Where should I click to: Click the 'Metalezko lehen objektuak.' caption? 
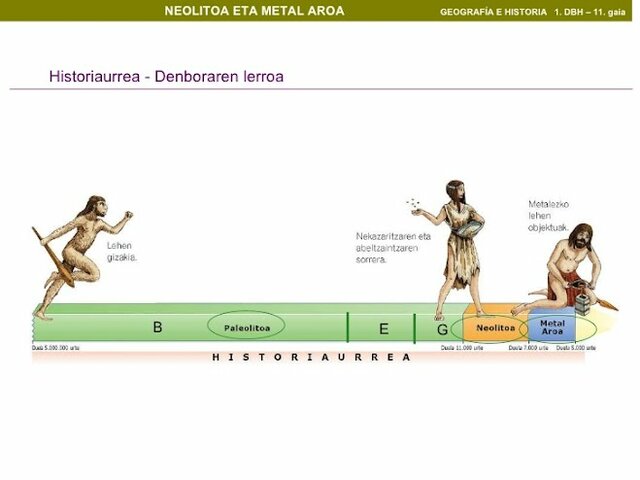coord(548,216)
